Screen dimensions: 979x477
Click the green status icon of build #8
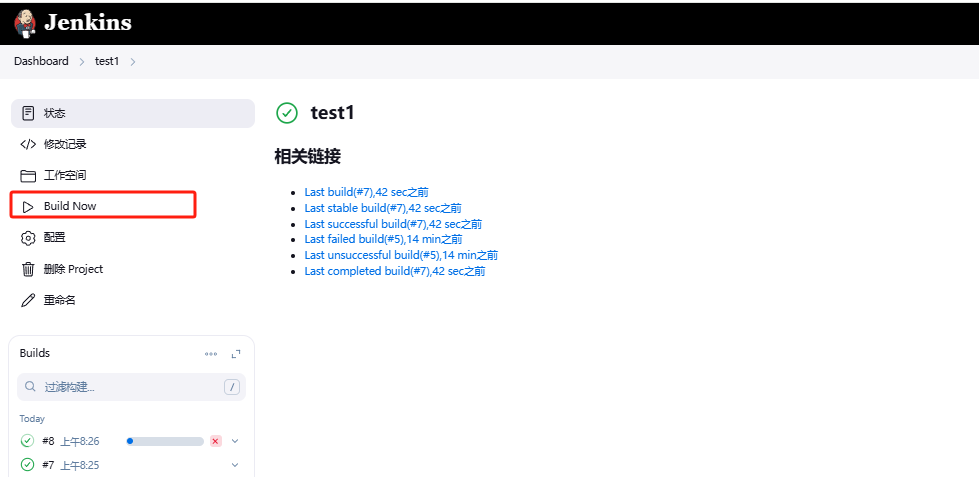[27, 441]
